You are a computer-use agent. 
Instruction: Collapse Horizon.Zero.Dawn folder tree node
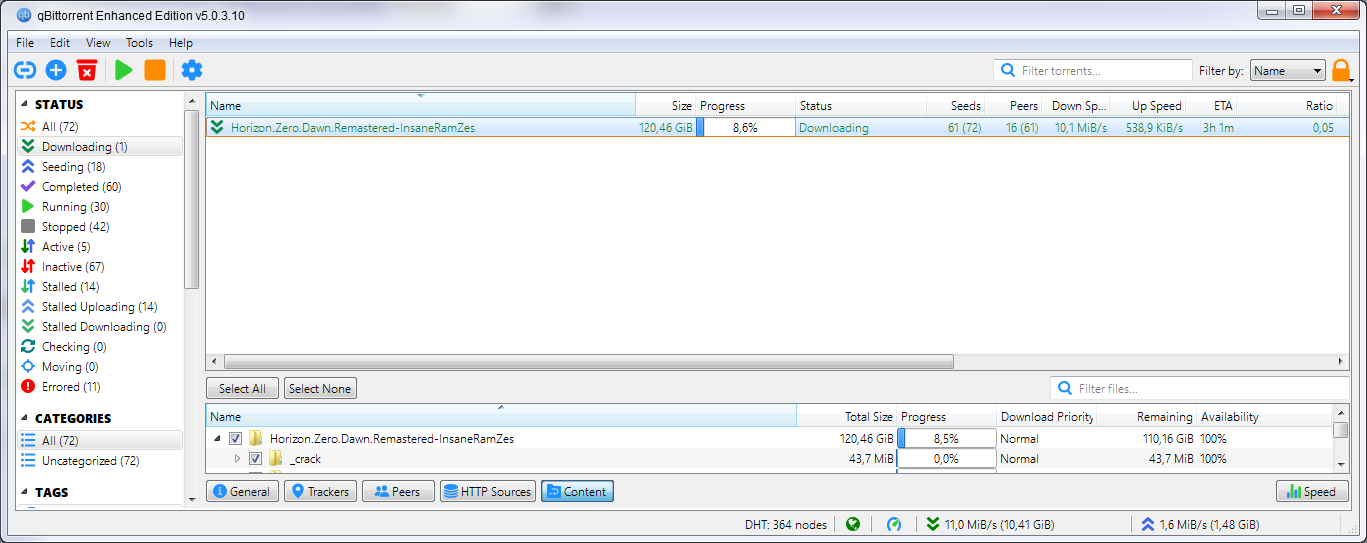217,438
